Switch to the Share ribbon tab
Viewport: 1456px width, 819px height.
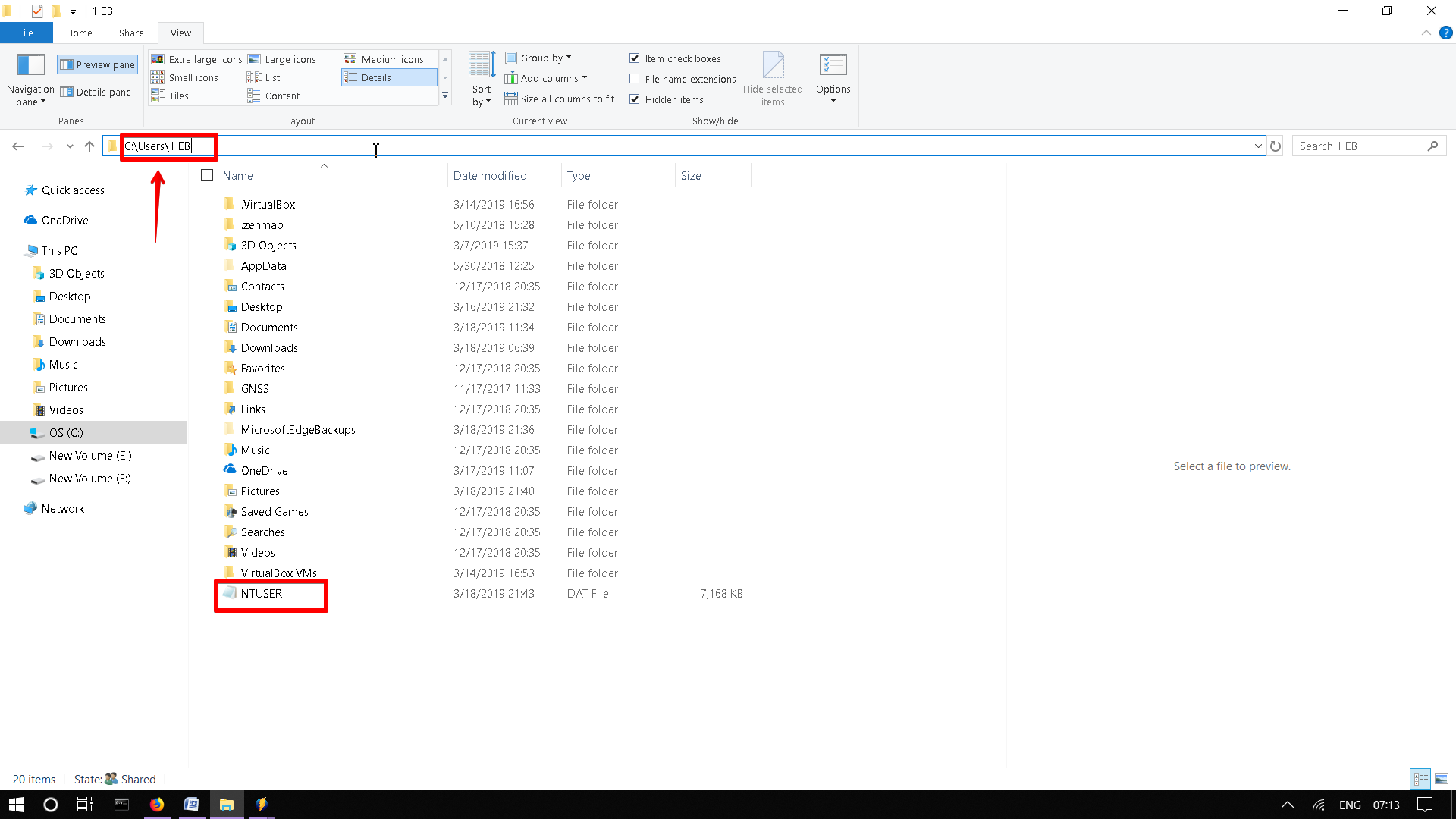click(131, 33)
